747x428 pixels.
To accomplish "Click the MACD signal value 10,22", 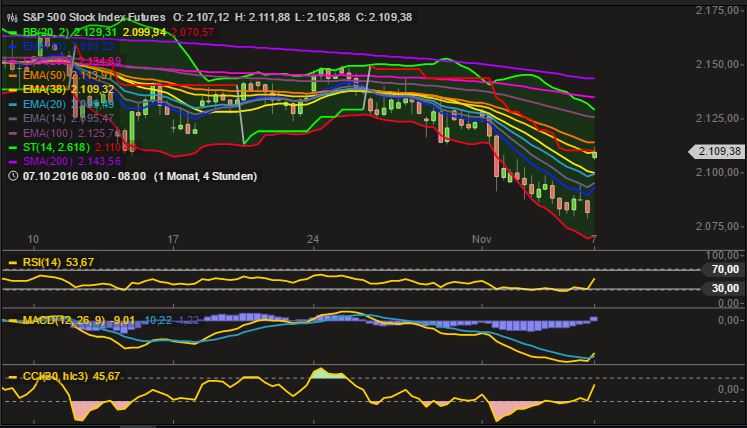I will pyautogui.click(x=158, y=320).
